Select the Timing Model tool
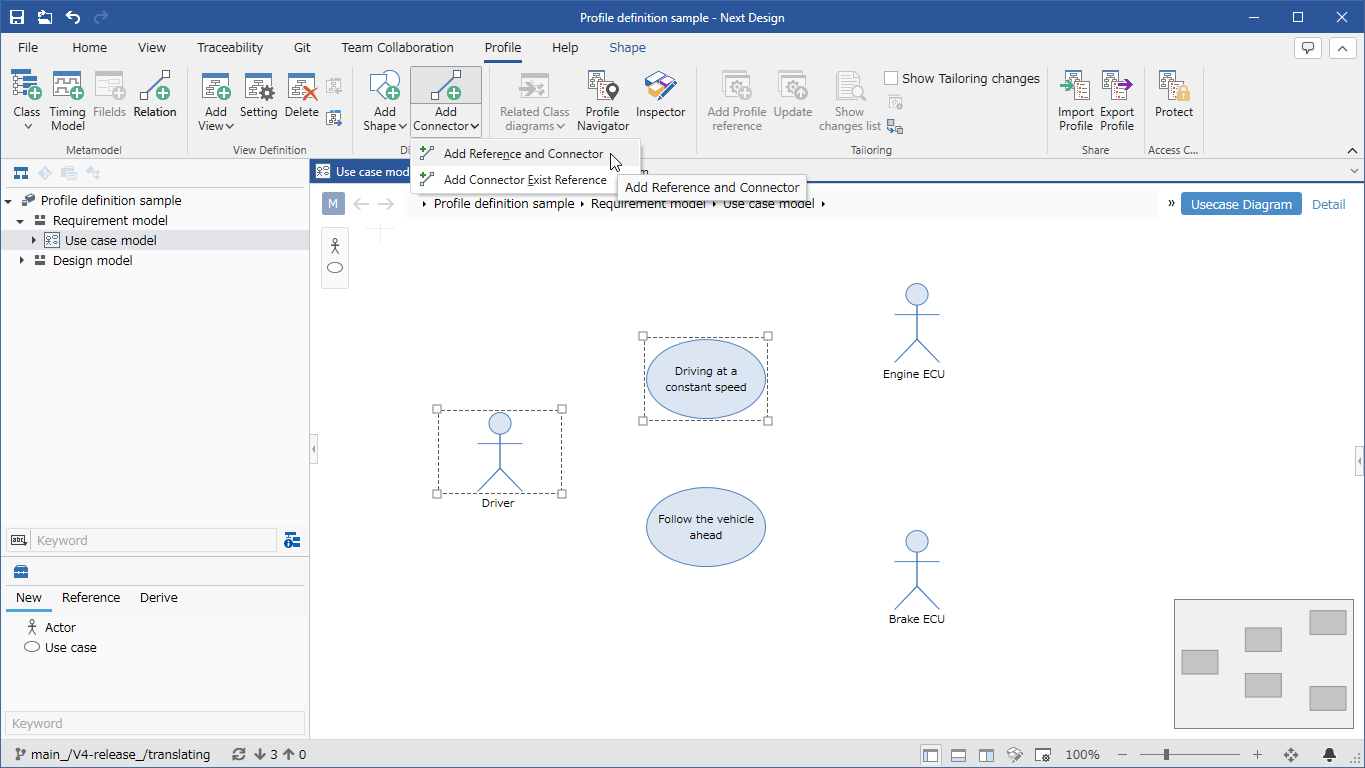The width and height of the screenshot is (1365, 768). coord(68,101)
